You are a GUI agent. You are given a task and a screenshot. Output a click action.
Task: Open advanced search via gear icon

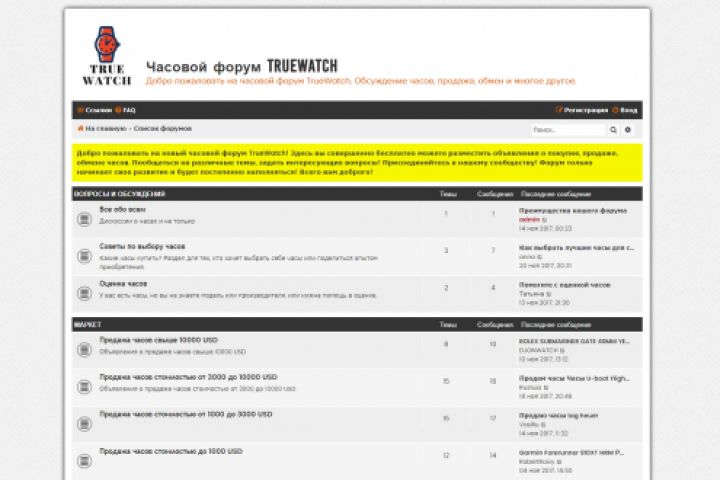pos(628,130)
